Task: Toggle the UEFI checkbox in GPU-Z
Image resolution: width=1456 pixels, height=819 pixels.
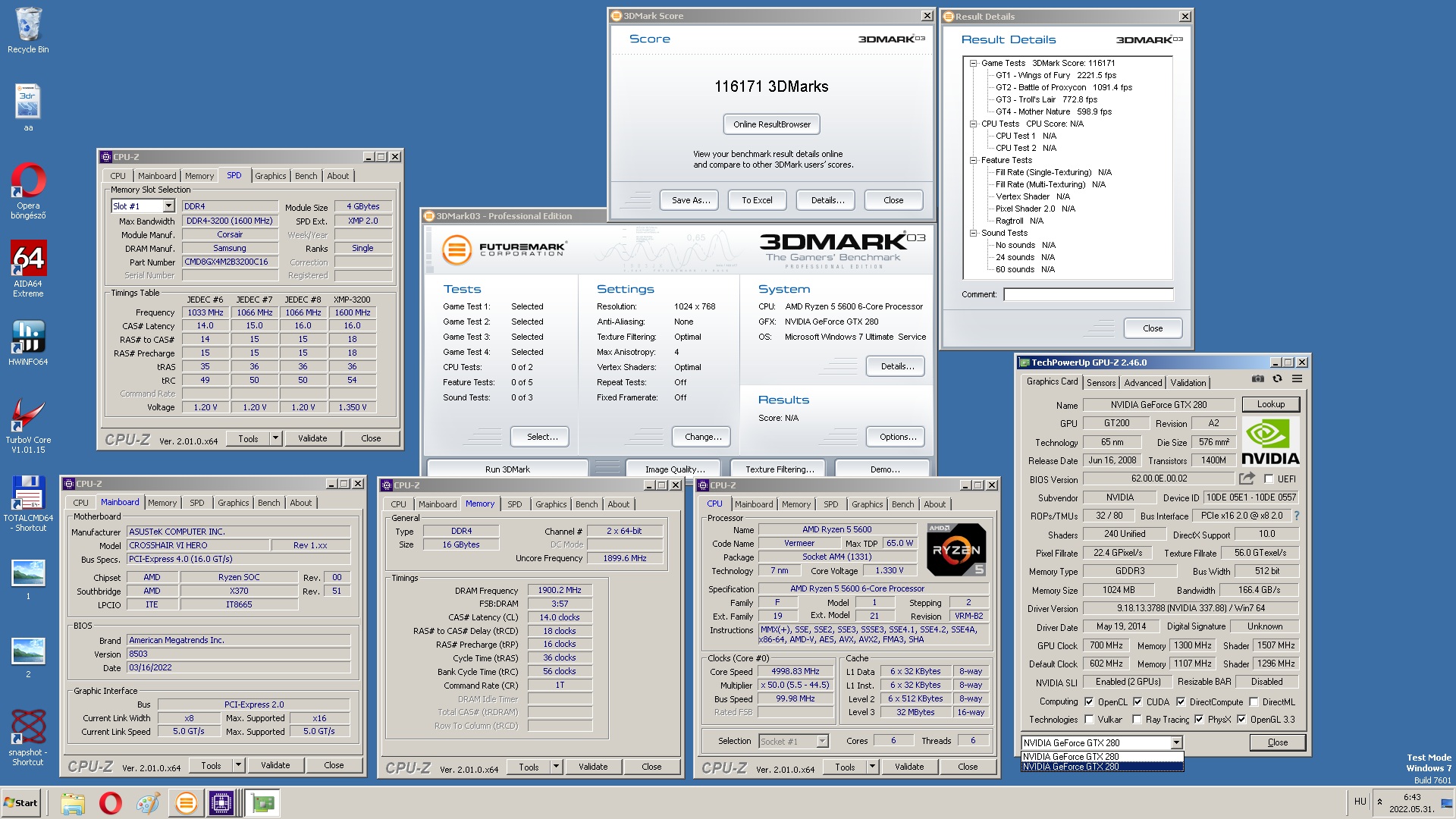Action: [x=1269, y=479]
